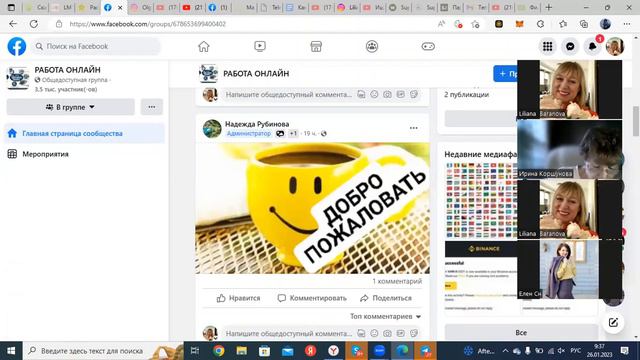Click the new message compose icon

coord(613,323)
